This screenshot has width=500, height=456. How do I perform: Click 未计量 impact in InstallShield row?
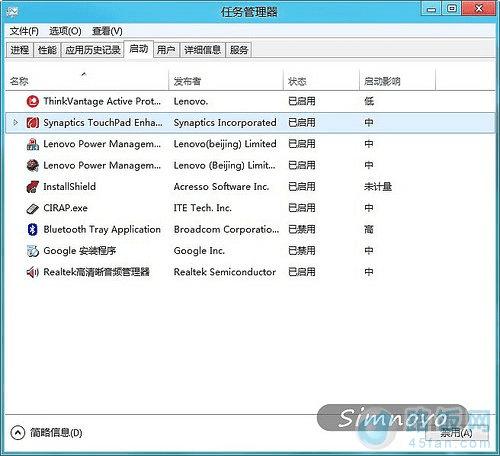point(378,187)
